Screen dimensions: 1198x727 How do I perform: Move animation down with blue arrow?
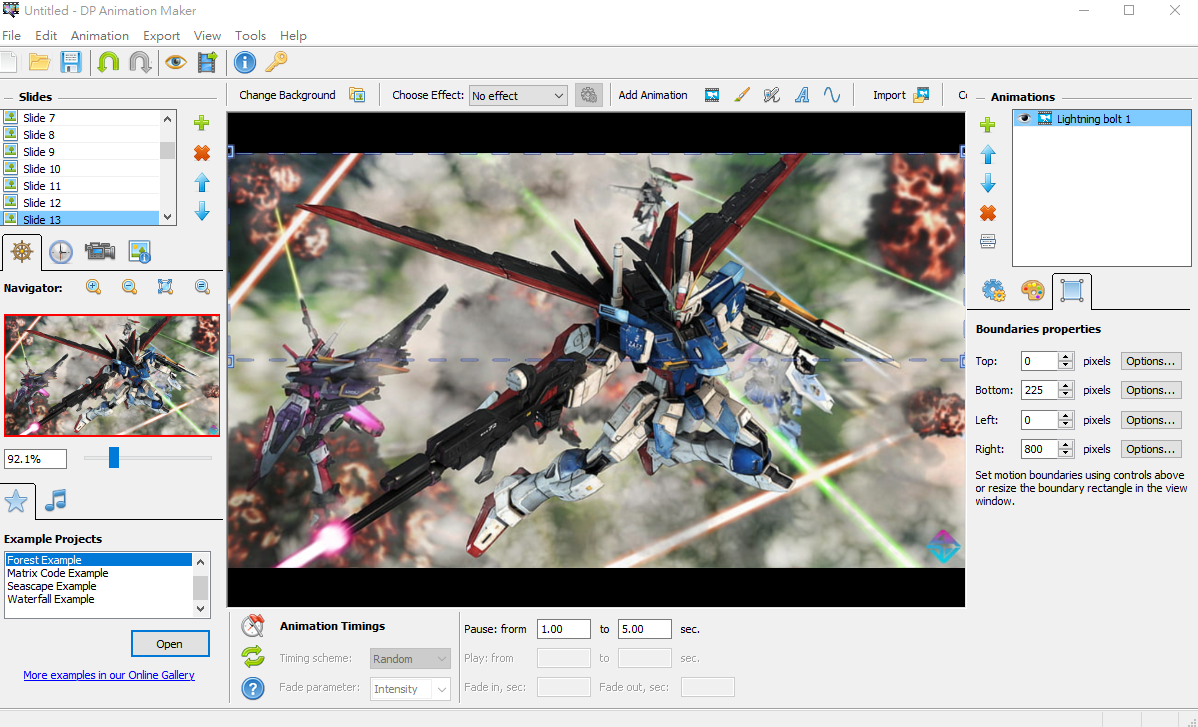(x=988, y=184)
